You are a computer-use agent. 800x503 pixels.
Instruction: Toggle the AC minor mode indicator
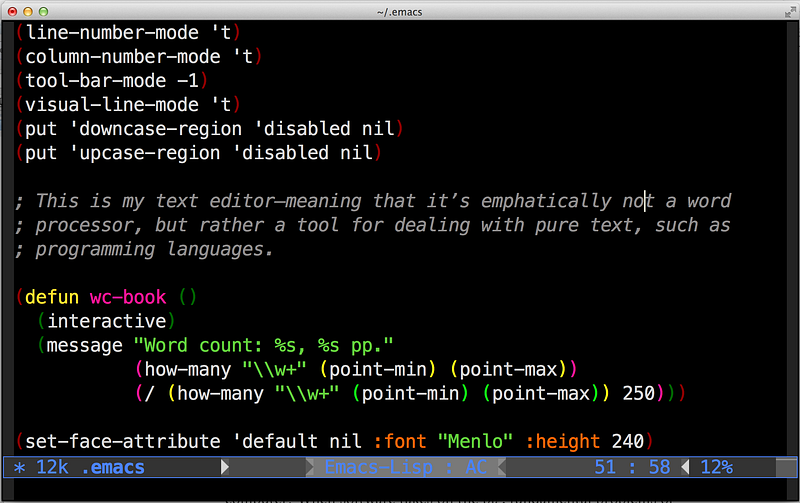click(x=477, y=467)
